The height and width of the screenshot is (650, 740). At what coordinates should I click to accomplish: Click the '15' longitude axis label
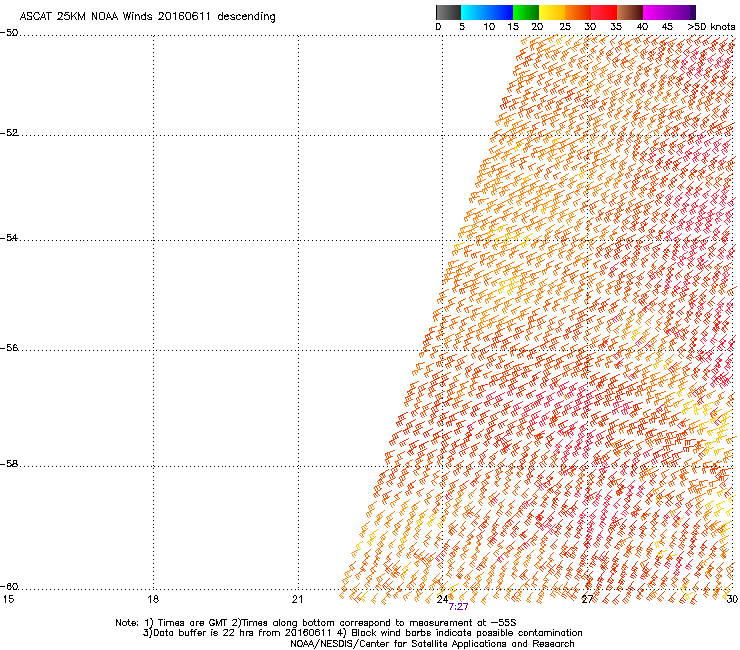tap(8, 599)
